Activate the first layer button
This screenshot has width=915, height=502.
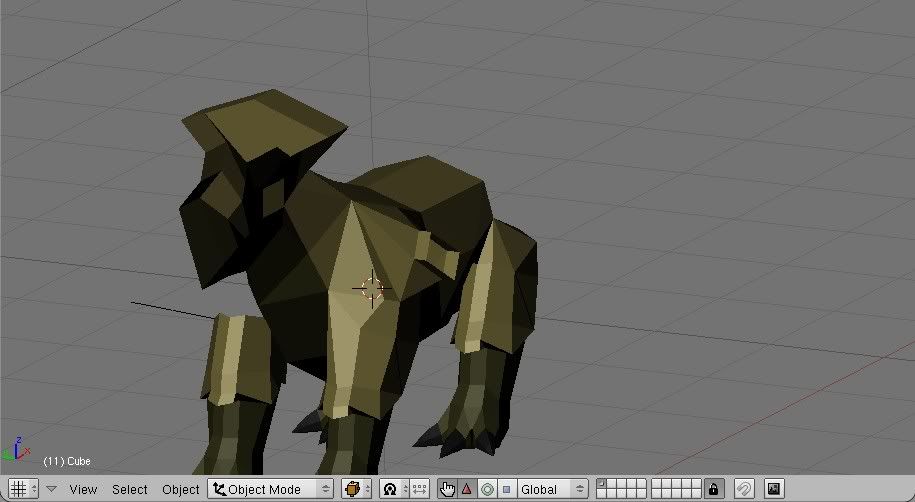tap(602, 484)
